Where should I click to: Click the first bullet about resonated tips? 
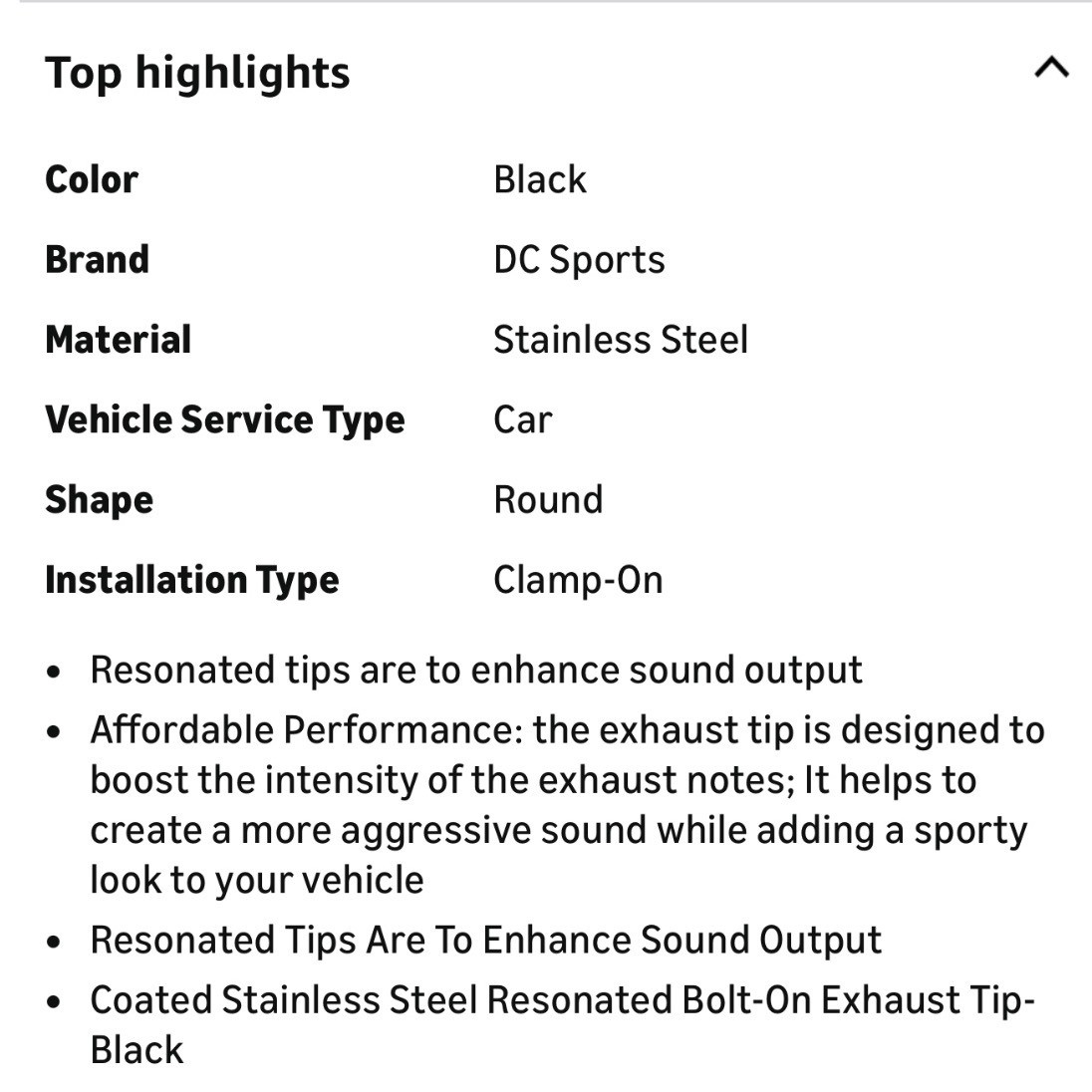point(476,671)
